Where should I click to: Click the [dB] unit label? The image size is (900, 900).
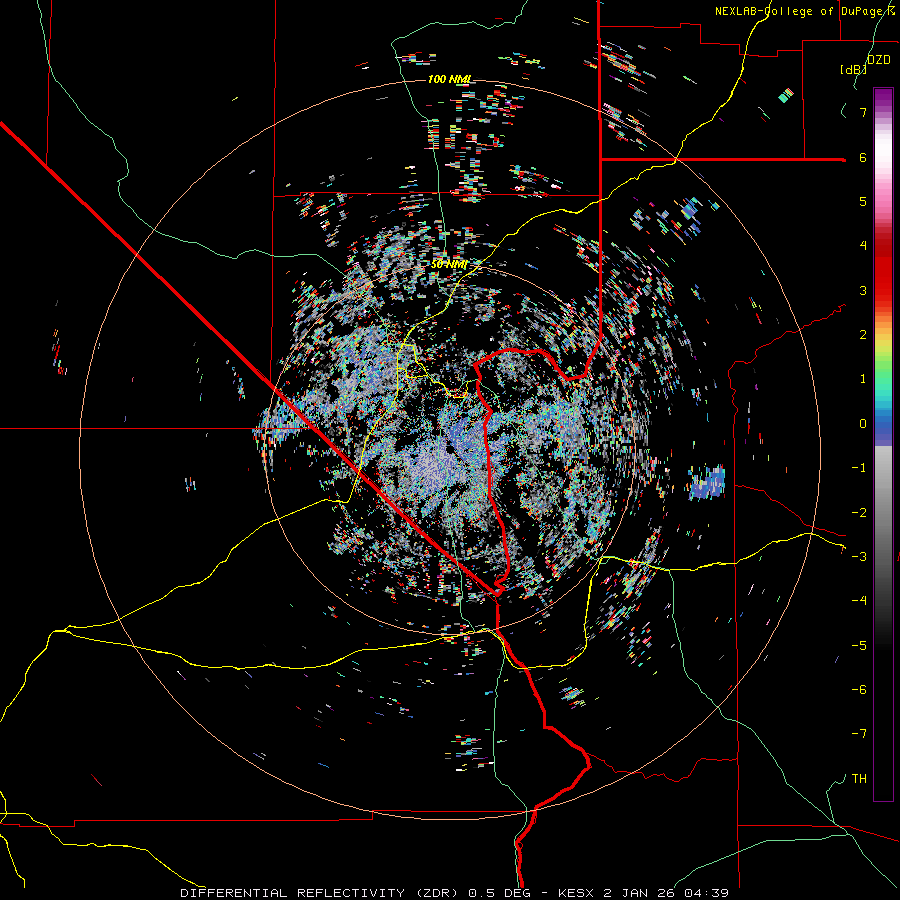tap(854, 69)
